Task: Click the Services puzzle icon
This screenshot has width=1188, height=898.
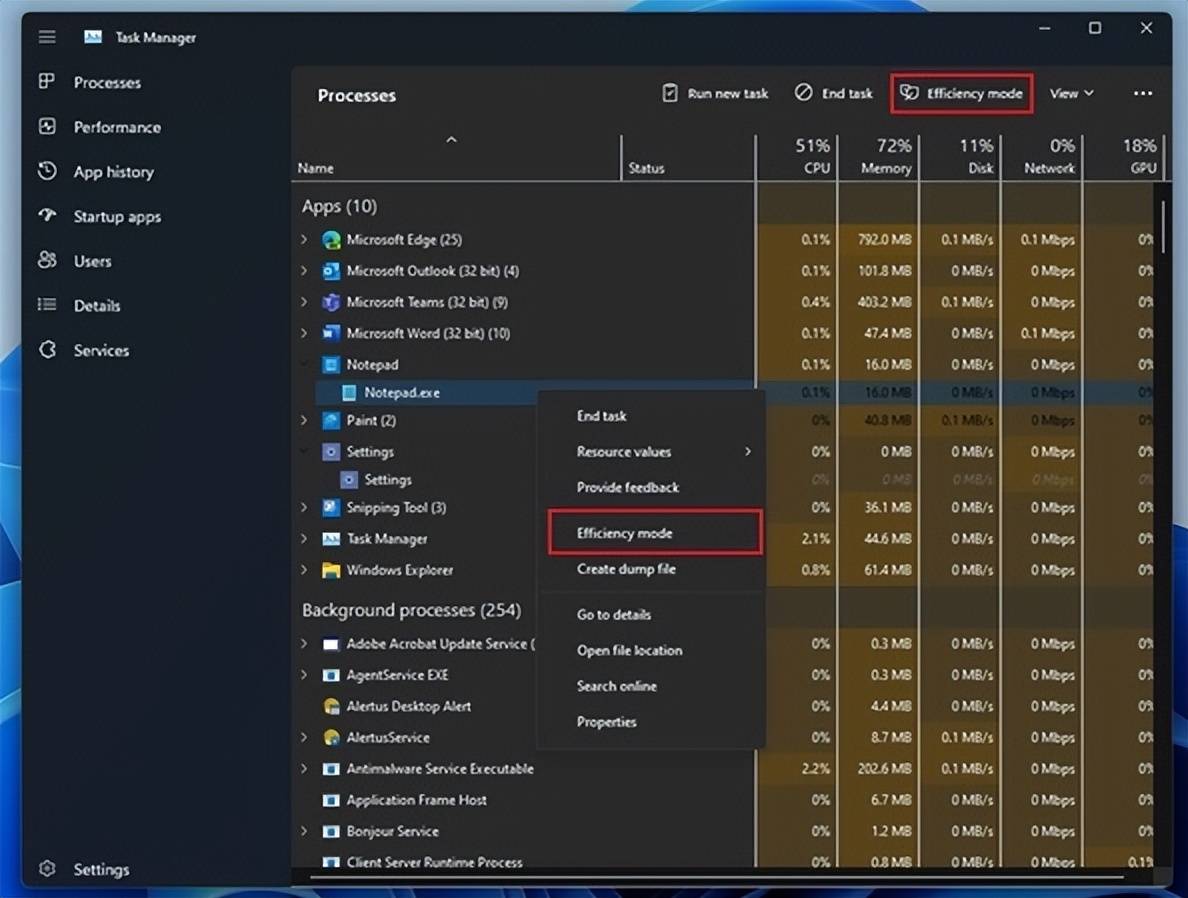Action: pos(47,350)
